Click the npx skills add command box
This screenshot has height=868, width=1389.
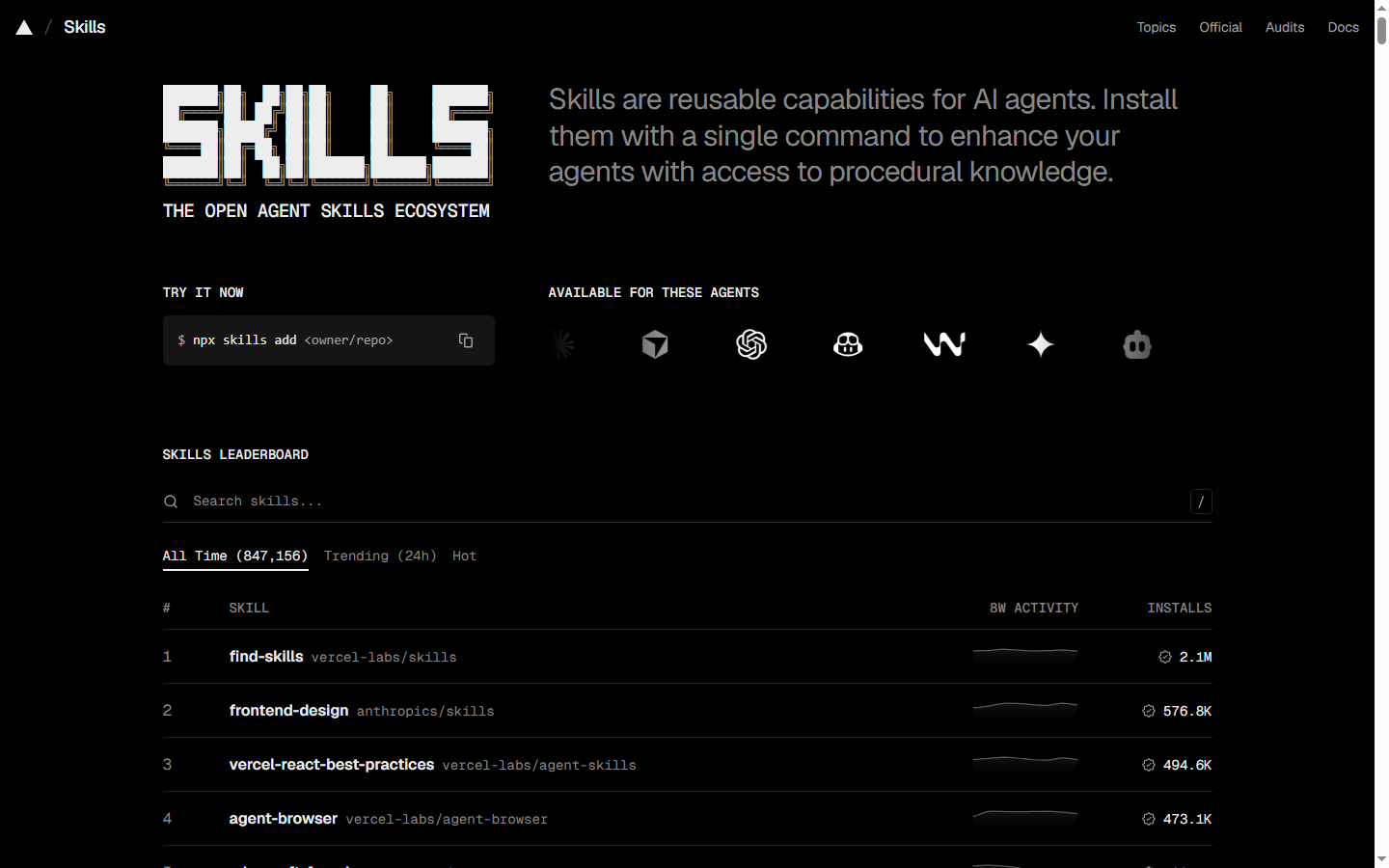click(329, 340)
